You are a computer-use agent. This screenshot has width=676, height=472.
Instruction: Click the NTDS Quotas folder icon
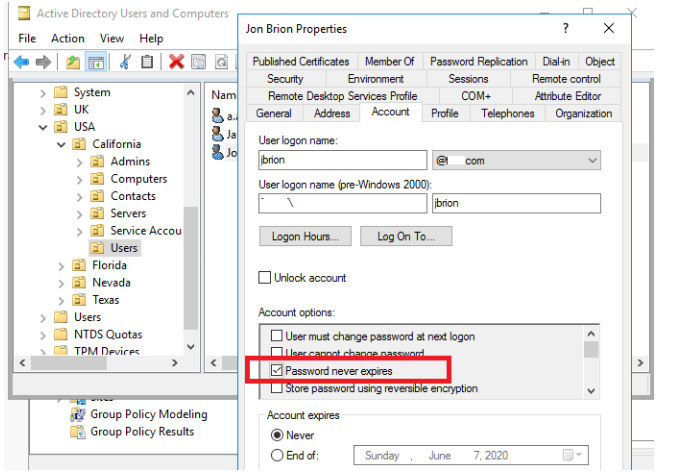(x=61, y=334)
